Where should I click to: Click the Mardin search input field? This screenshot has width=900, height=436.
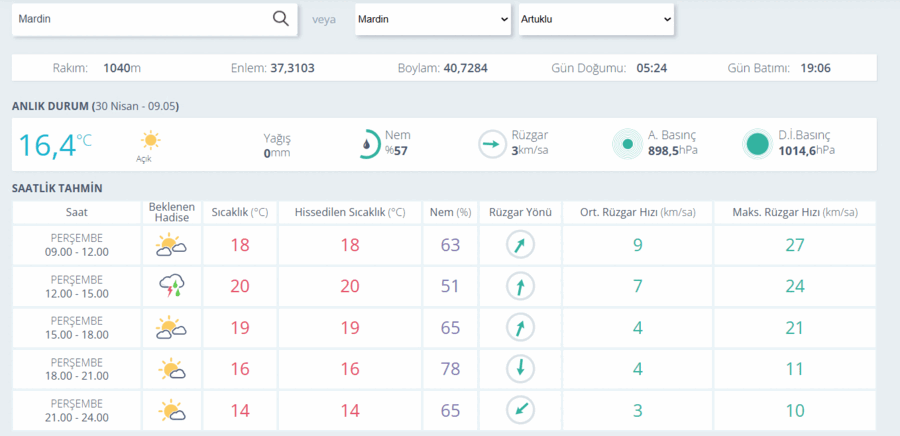141,19
